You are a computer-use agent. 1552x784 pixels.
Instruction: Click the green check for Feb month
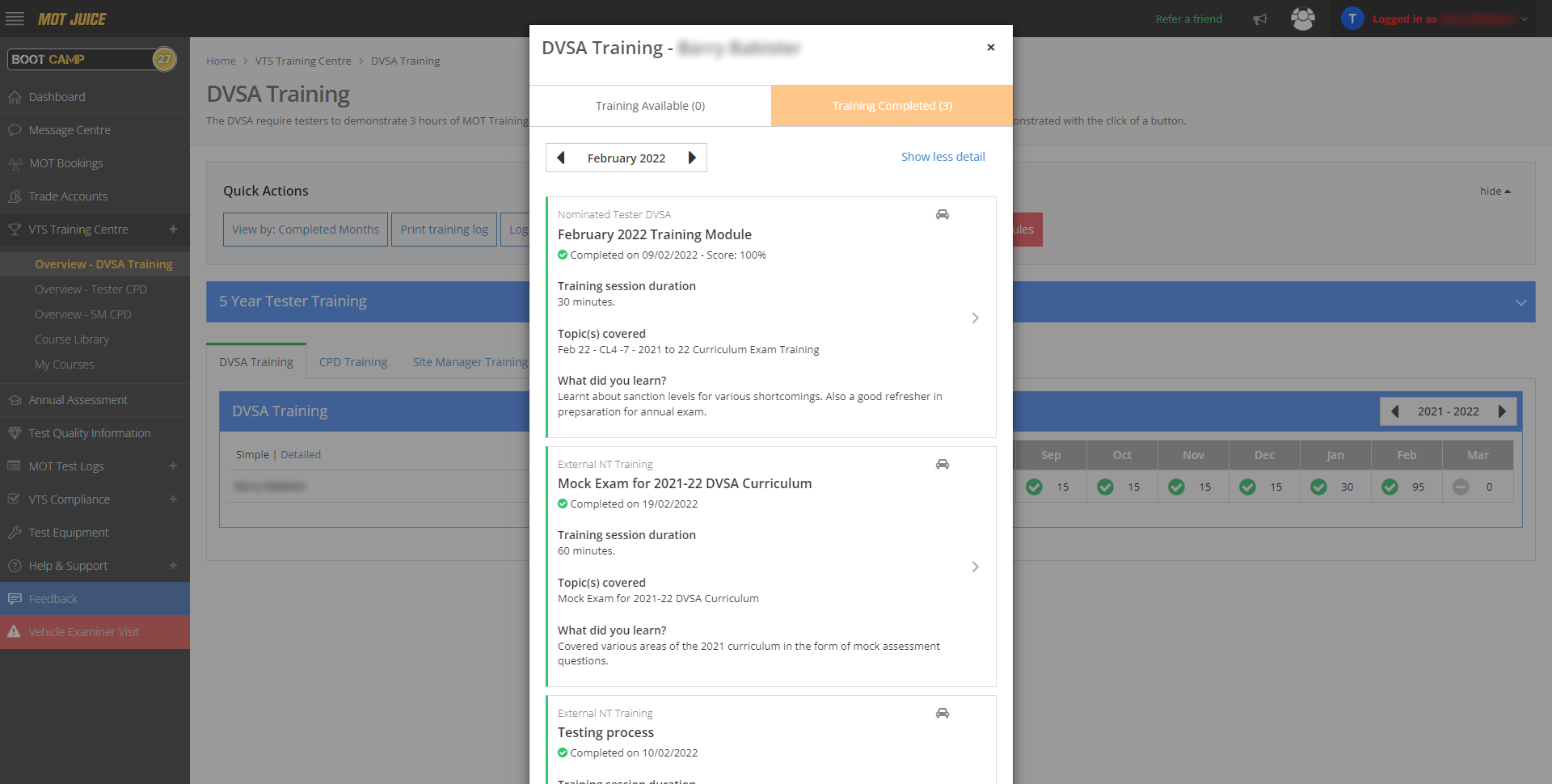pyautogui.click(x=1390, y=487)
